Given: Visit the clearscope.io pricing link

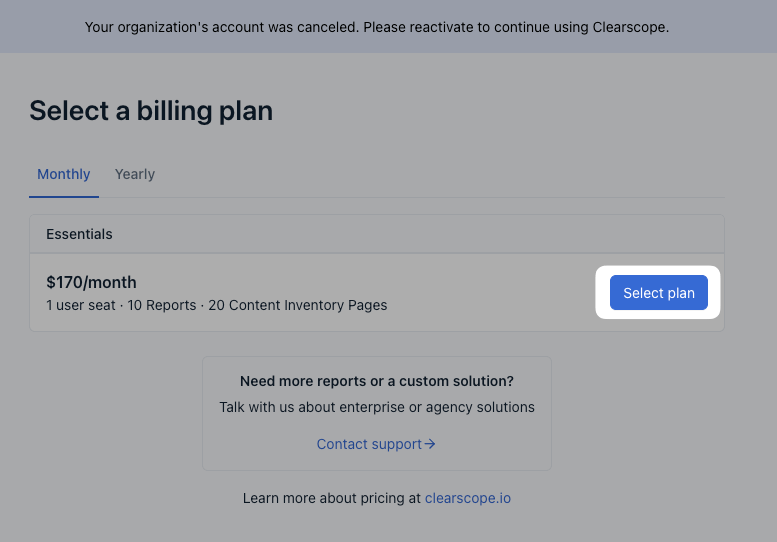Looking at the screenshot, I should point(467,497).
